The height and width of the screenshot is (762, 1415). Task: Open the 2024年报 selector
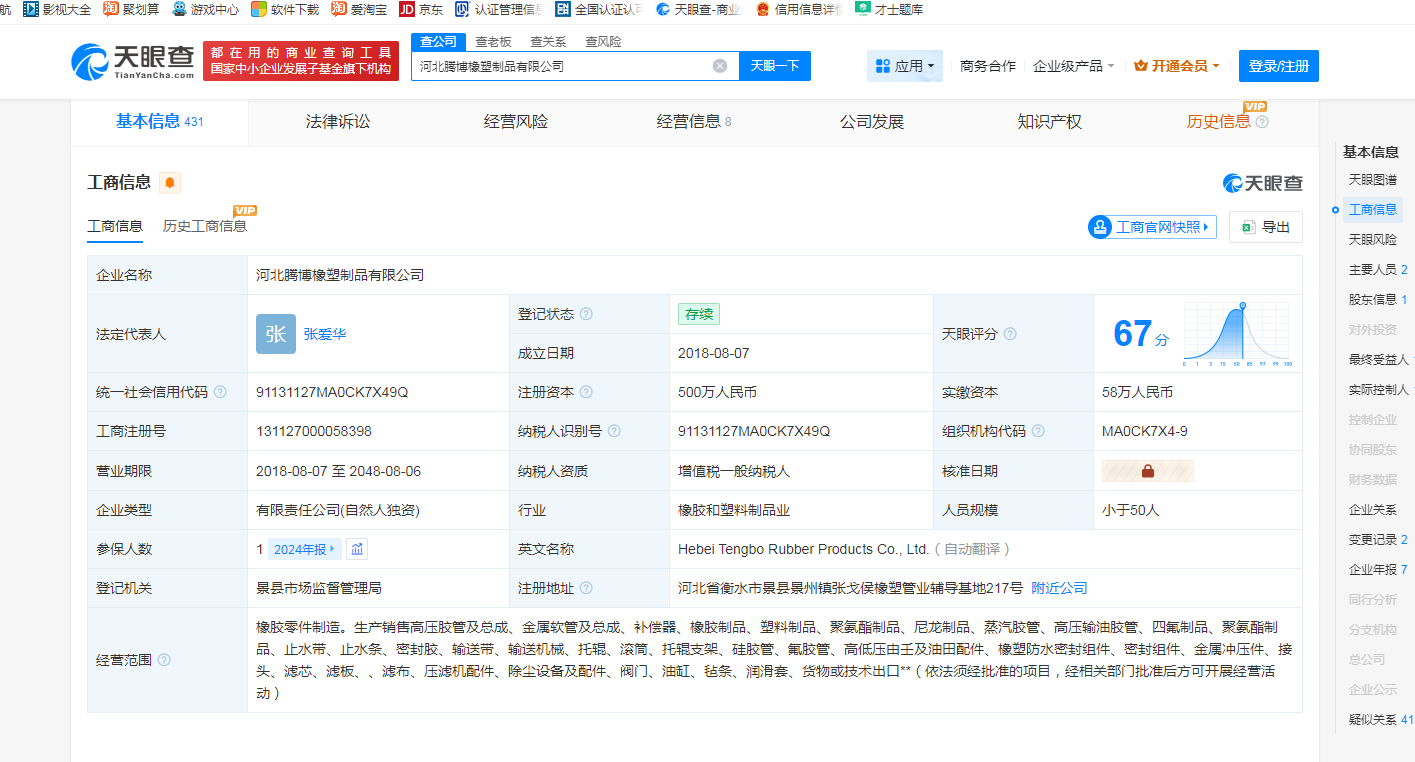pyautogui.click(x=305, y=549)
